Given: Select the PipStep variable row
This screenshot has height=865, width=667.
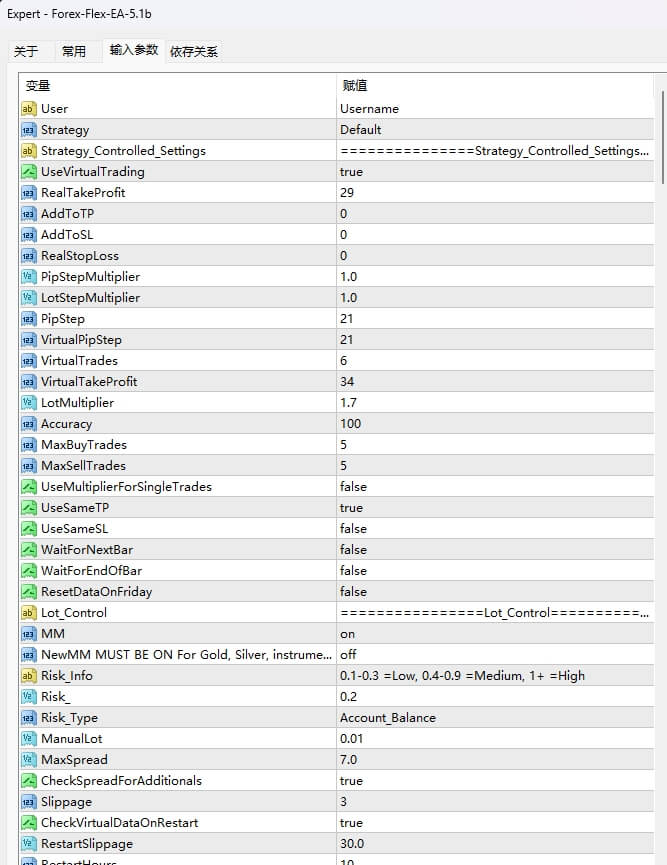Looking at the screenshot, I should click(x=337, y=319).
